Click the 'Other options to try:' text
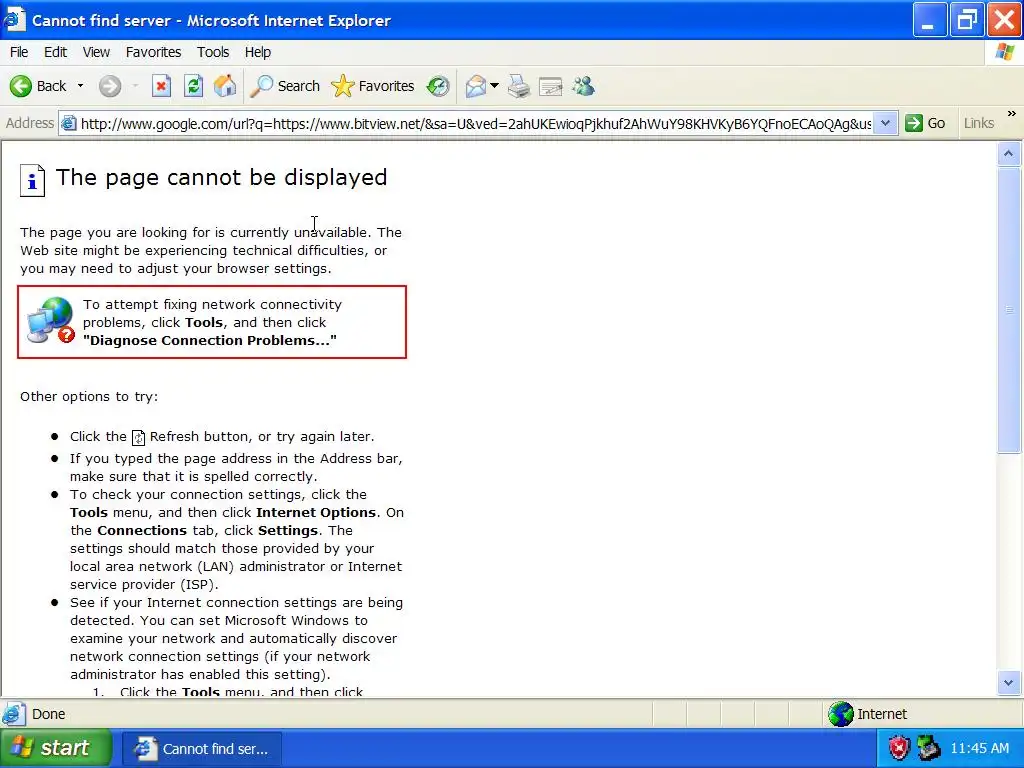 pyautogui.click(x=89, y=396)
